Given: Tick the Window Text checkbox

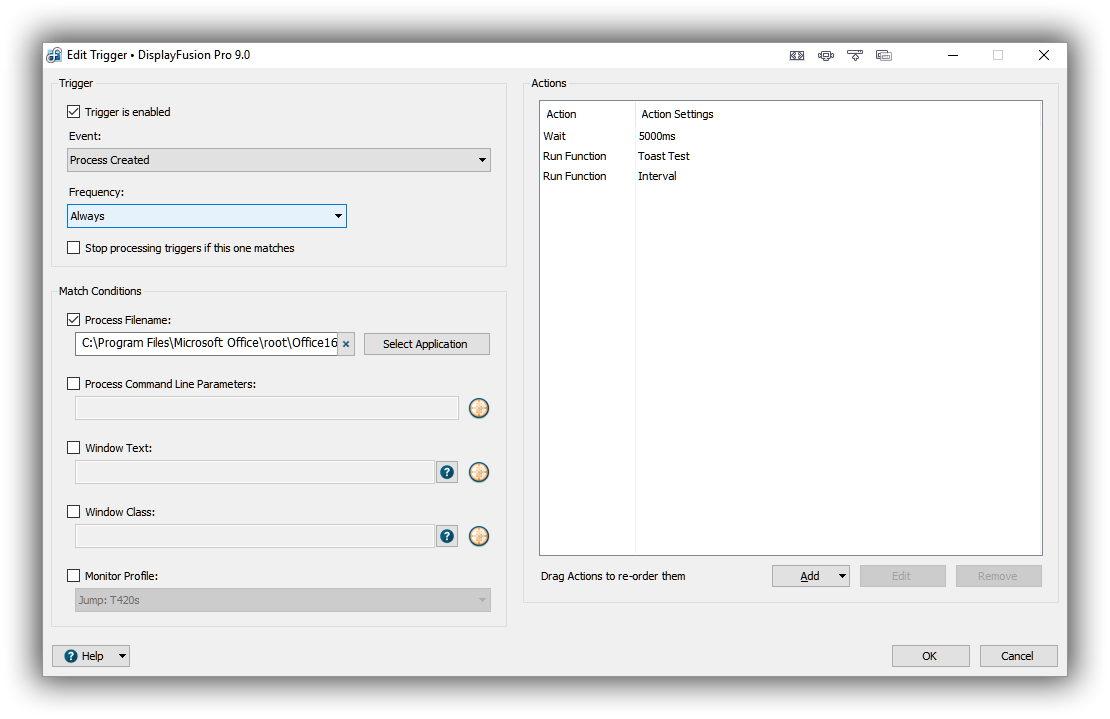Looking at the screenshot, I should click(74, 448).
